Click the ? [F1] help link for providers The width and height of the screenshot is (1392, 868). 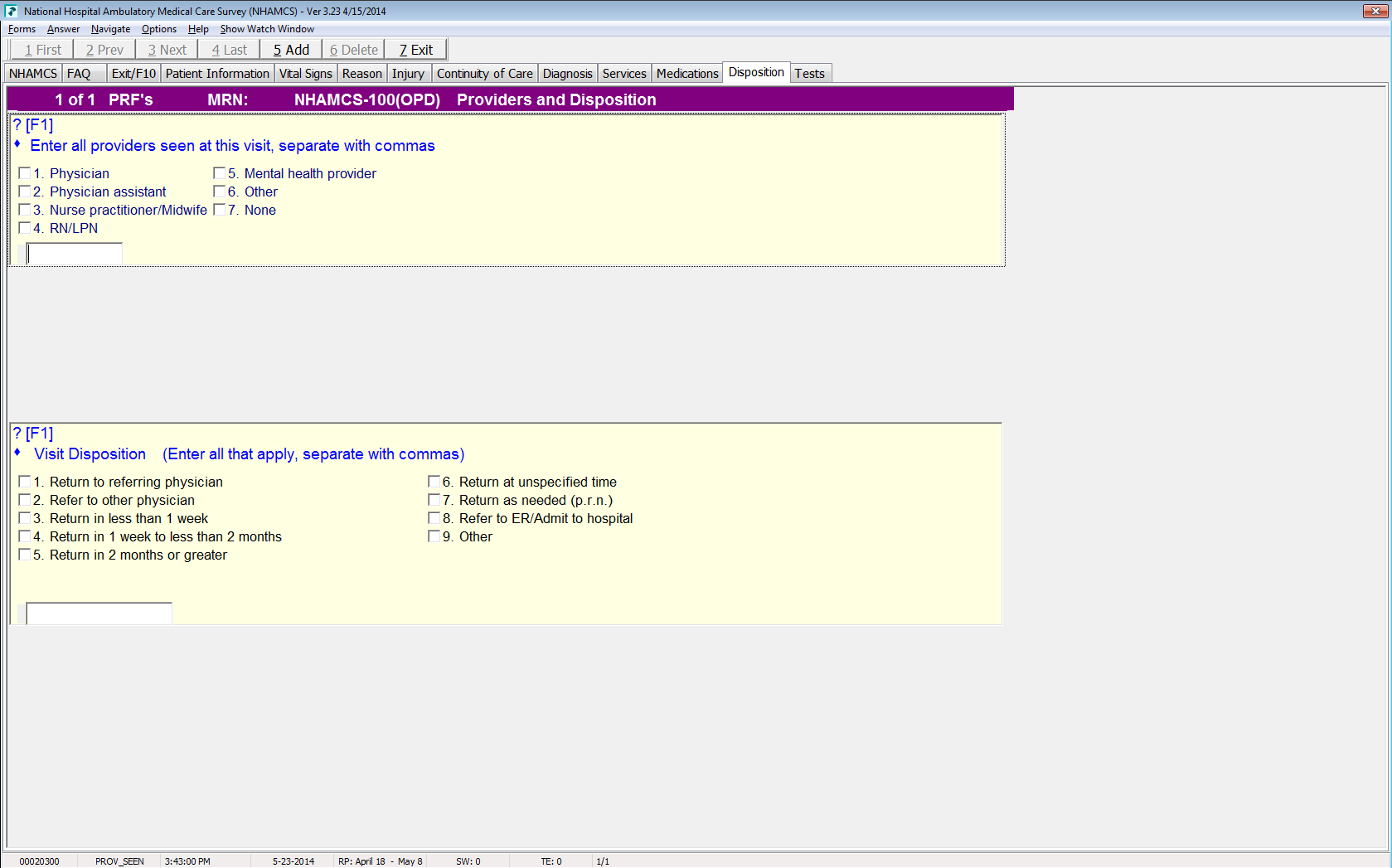[33, 125]
